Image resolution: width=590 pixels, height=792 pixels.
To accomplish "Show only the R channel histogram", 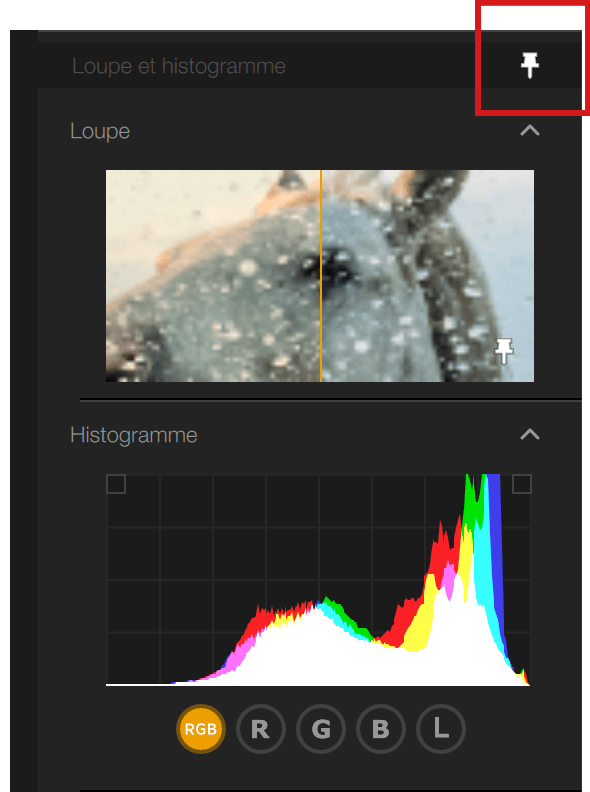I will tap(261, 729).
